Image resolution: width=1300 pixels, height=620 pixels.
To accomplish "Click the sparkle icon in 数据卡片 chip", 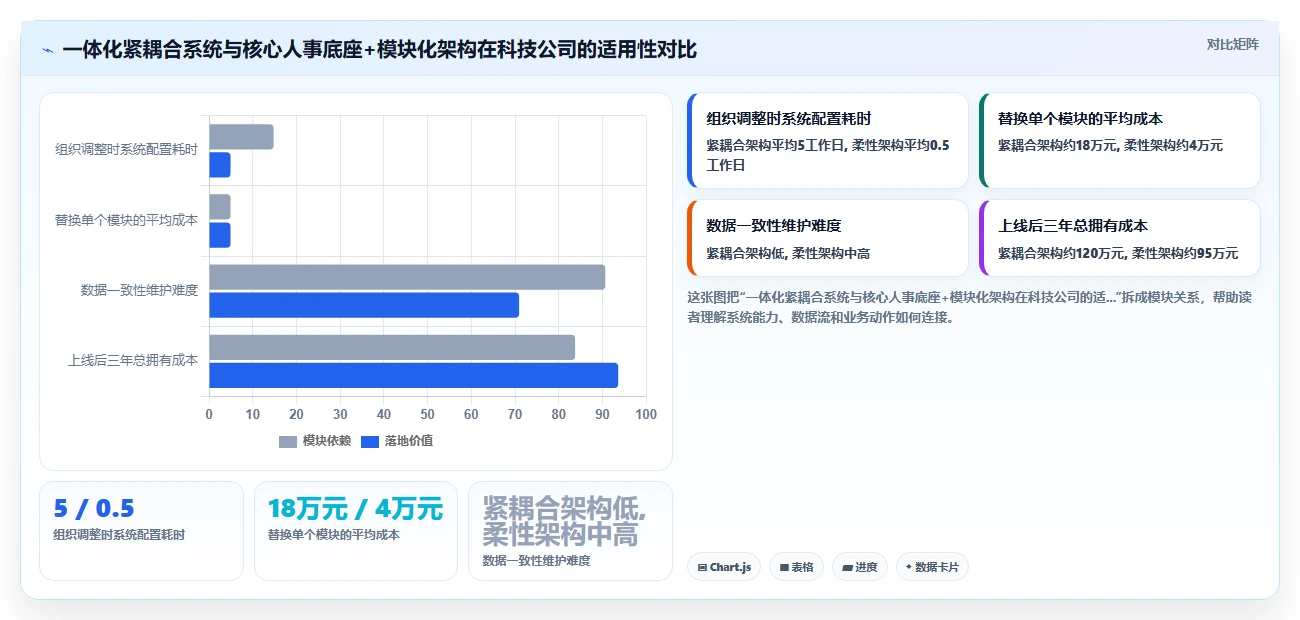I will 908,567.
